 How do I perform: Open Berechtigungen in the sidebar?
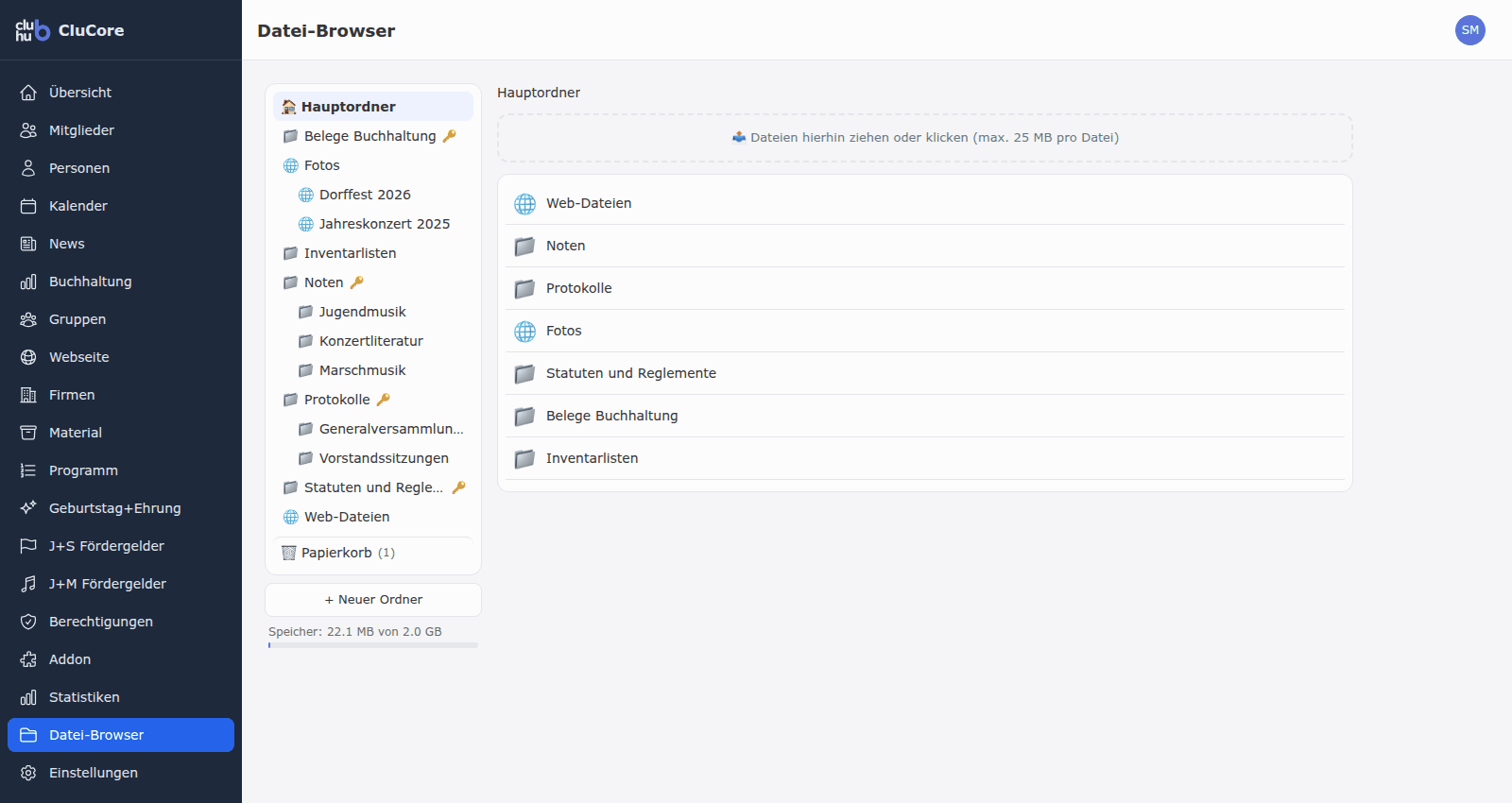point(121,622)
